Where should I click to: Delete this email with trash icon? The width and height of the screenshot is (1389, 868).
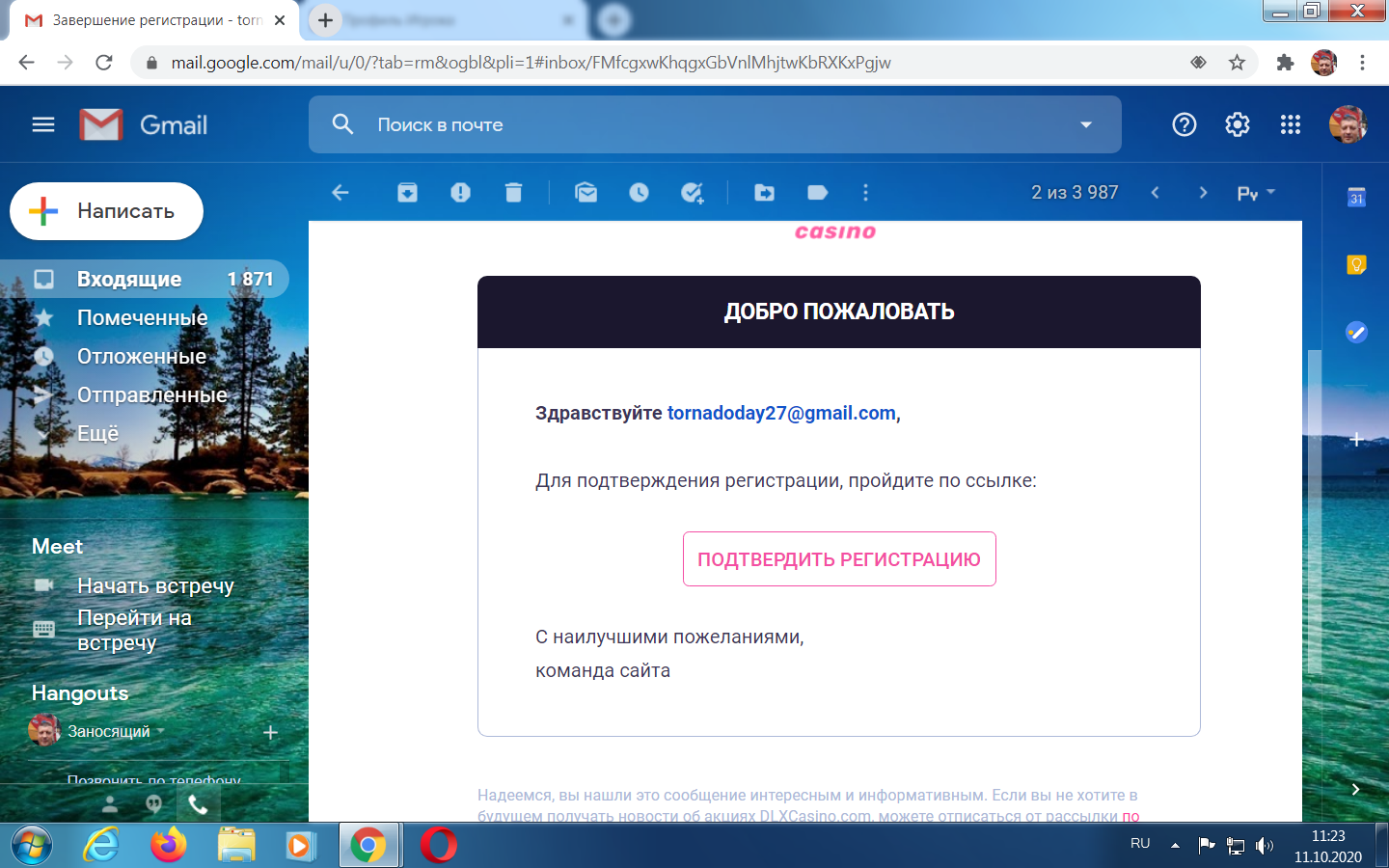click(x=513, y=193)
